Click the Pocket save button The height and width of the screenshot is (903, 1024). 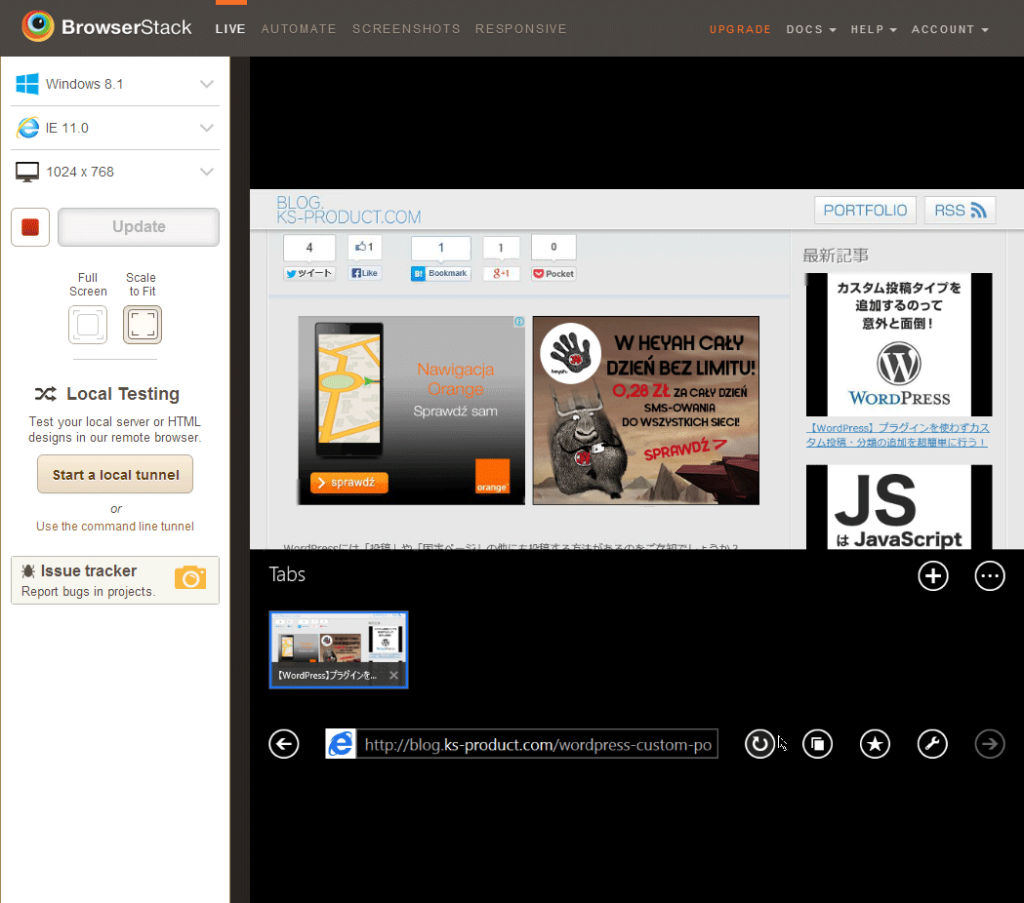(554, 274)
